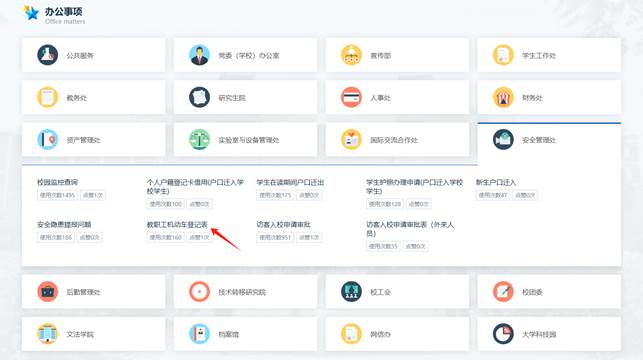Click the 财务处 tent icon
The image size is (643, 360).
(x=503, y=97)
